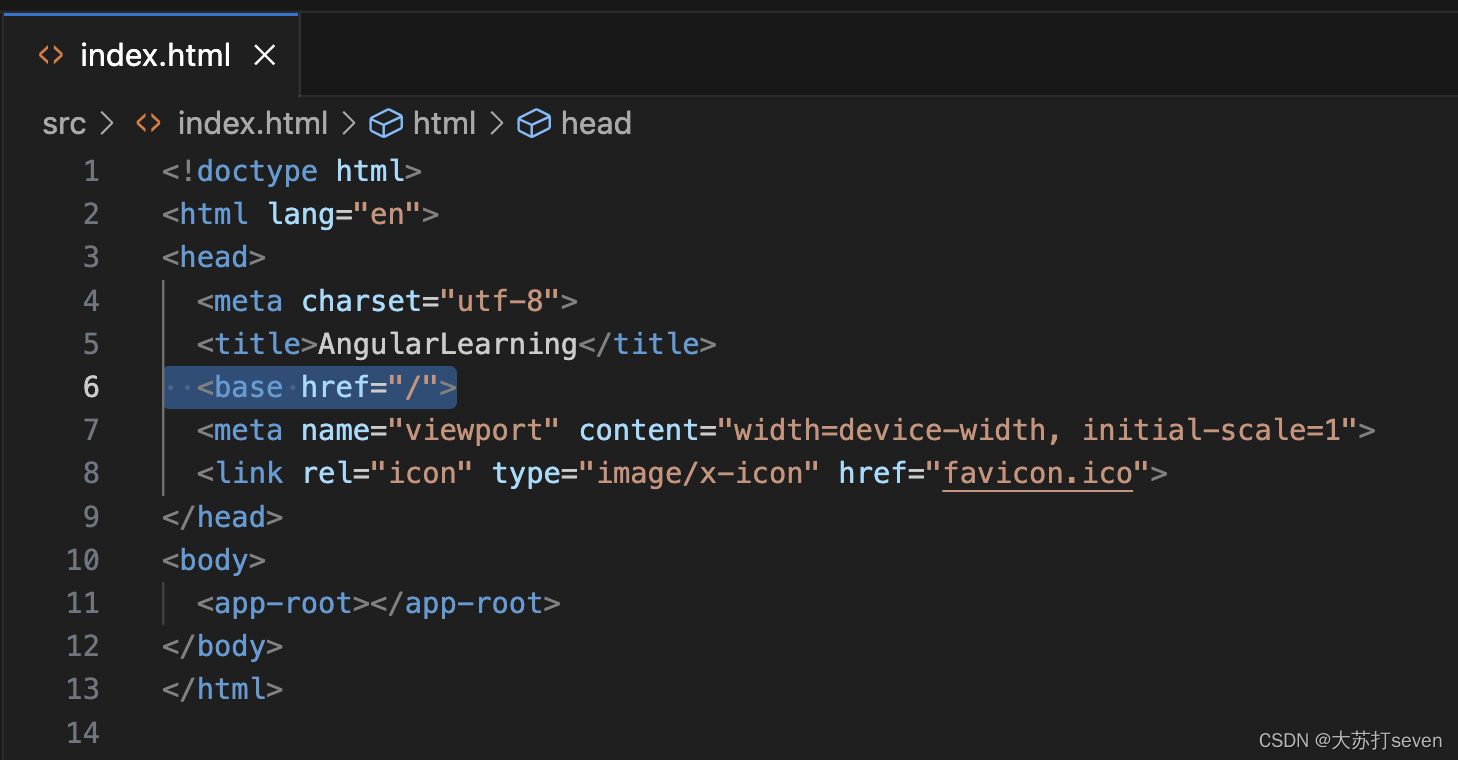Image resolution: width=1458 pixels, height=760 pixels.
Task: Click the opening head tag on line 3
Action: (x=214, y=257)
